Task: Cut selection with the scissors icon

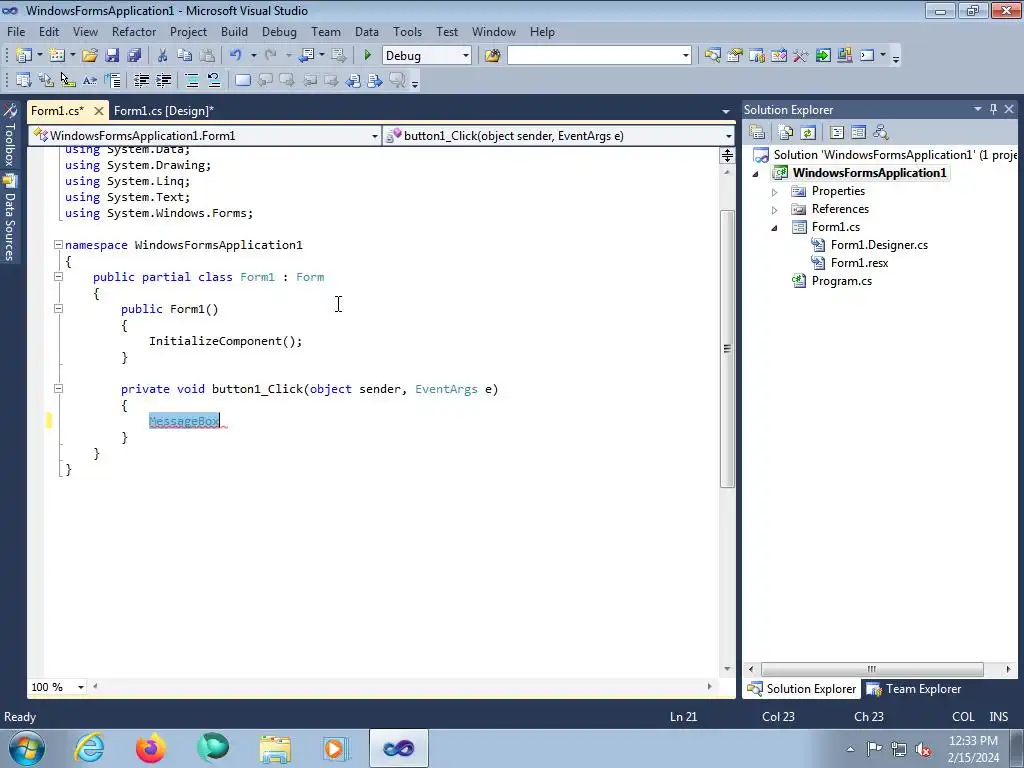Action: coord(163,56)
